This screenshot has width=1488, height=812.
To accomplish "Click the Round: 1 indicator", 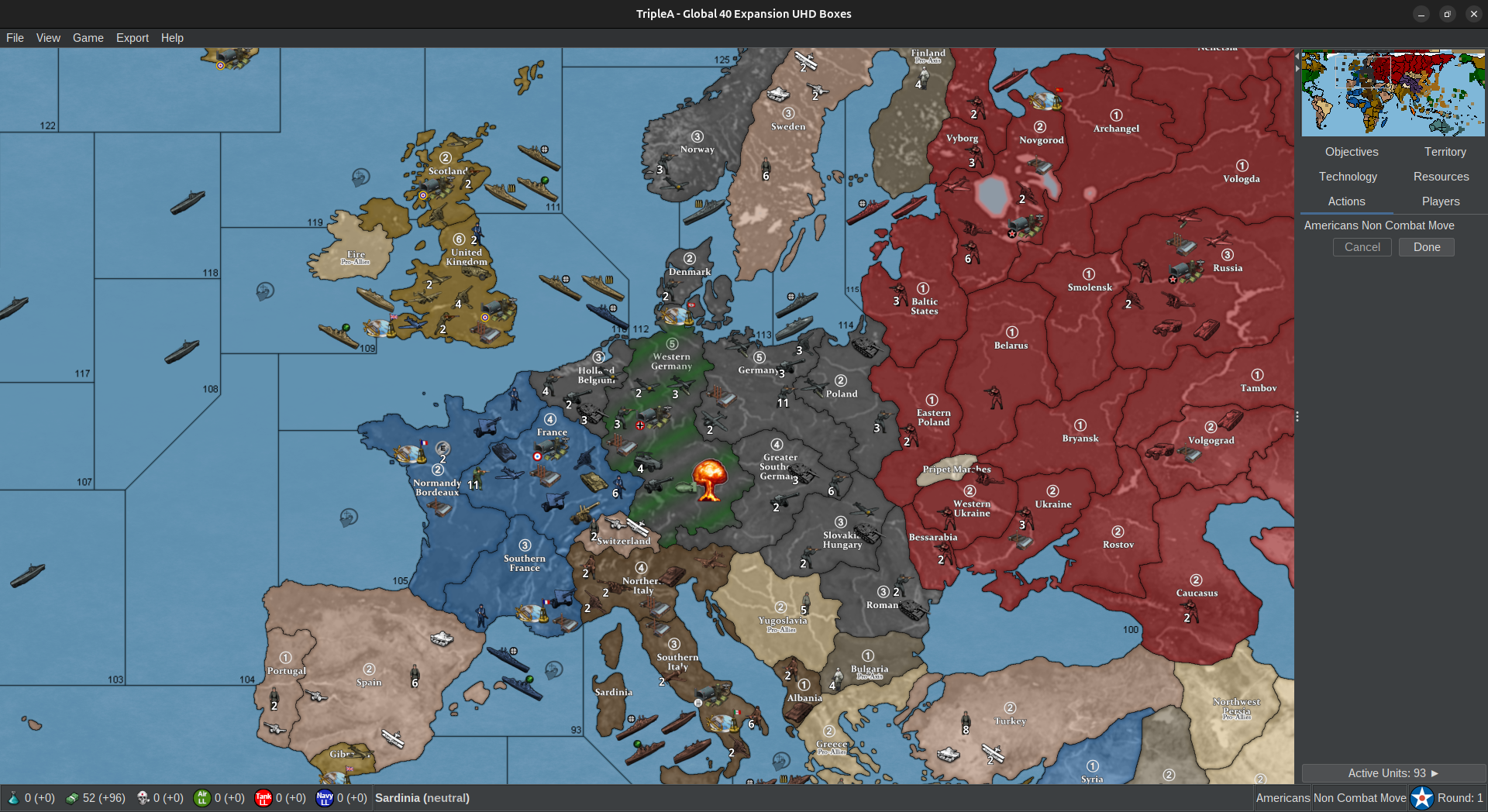I will [1460, 798].
